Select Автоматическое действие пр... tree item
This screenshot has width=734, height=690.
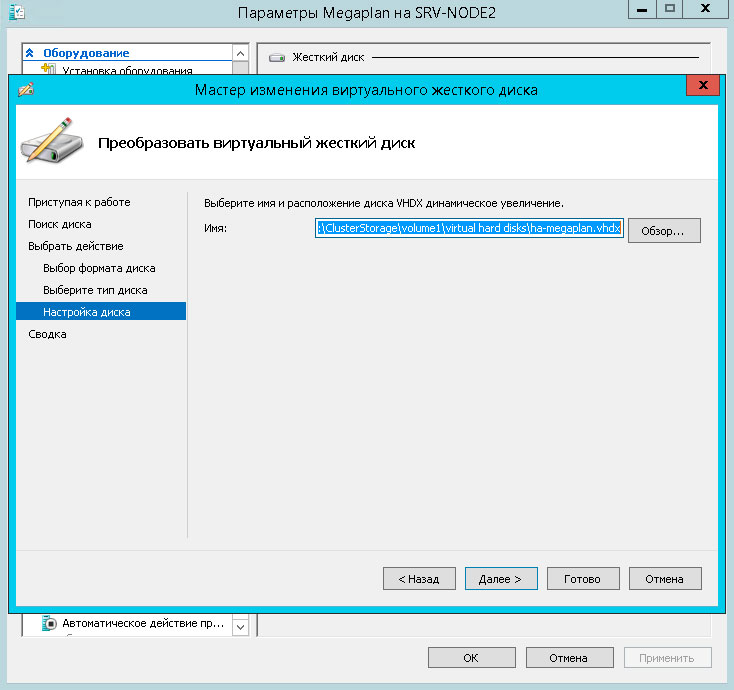click(143, 623)
